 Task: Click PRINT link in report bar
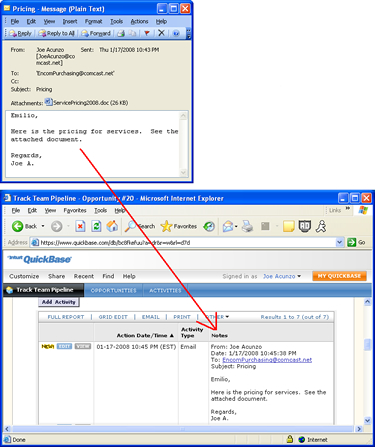(x=182, y=317)
